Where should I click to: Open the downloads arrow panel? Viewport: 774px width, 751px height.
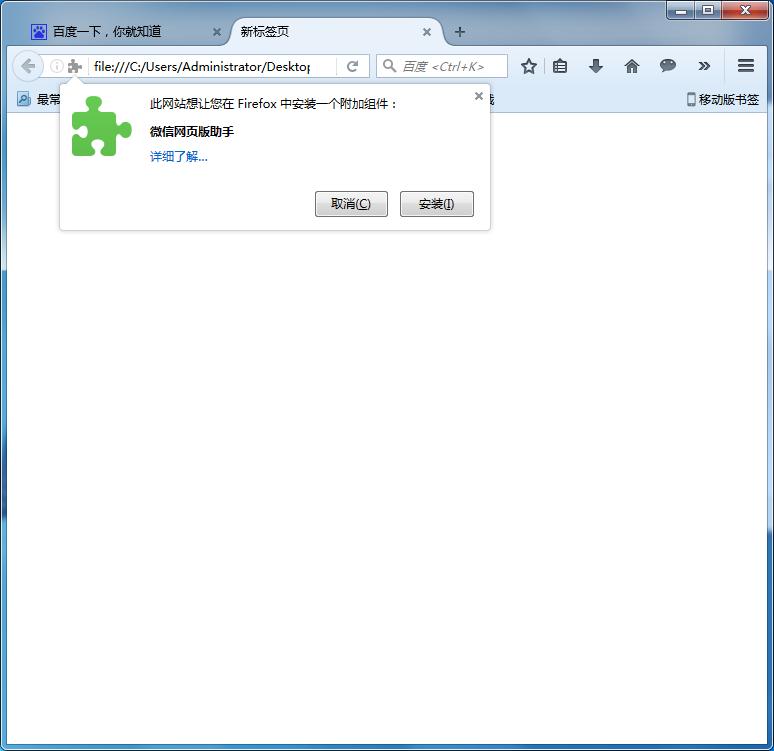(x=596, y=66)
